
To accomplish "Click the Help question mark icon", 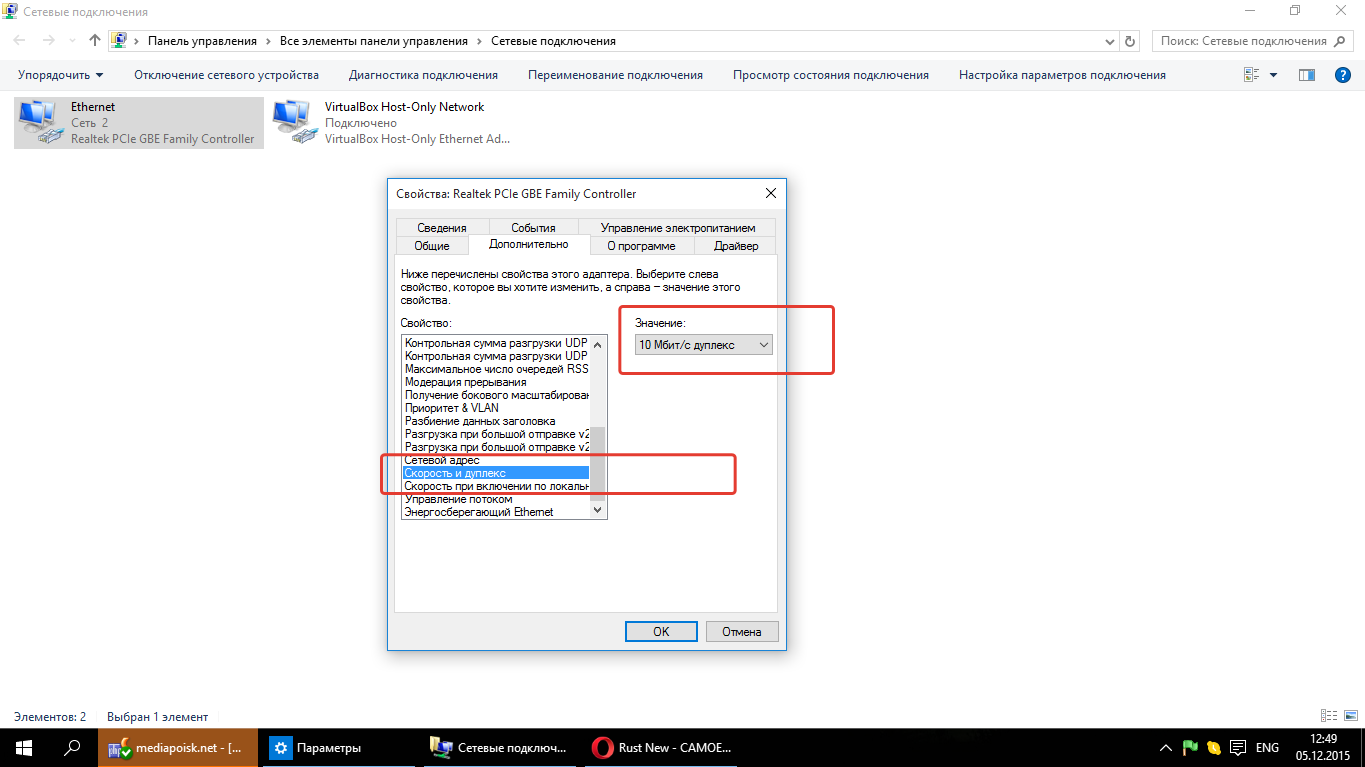I will click(1343, 75).
